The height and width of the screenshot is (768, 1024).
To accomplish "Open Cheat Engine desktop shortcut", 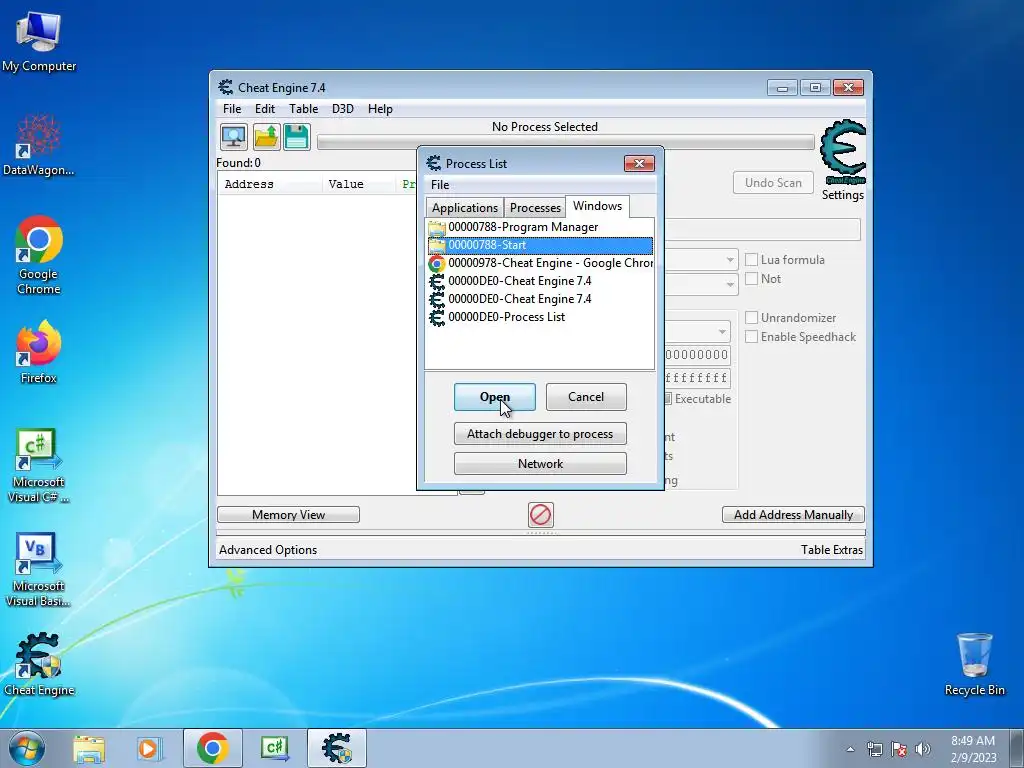I will coord(39,664).
